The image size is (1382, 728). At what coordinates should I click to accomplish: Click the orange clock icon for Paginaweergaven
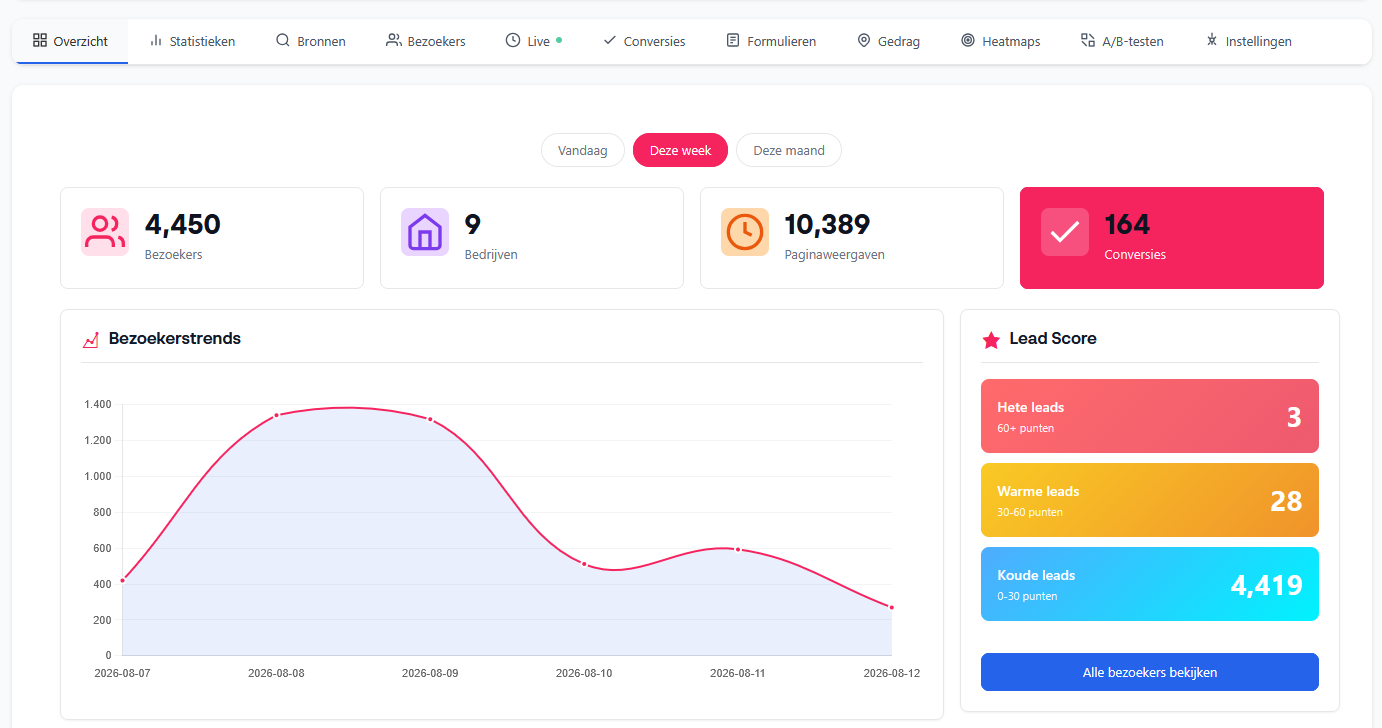[x=745, y=232]
